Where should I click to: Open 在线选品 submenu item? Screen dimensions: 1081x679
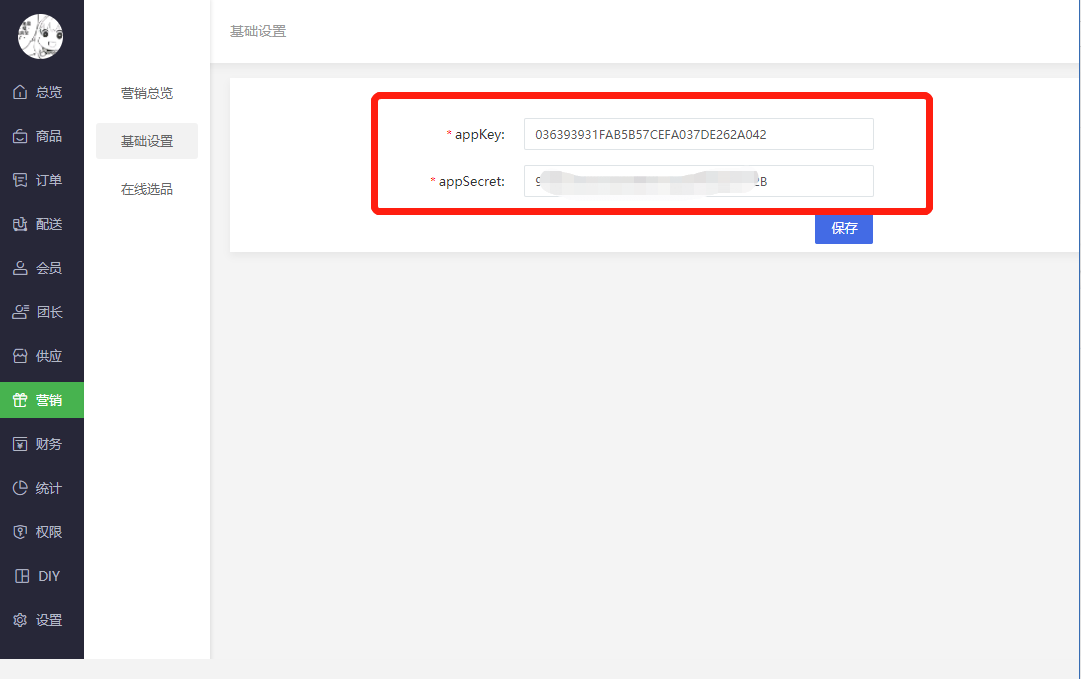tap(147, 189)
